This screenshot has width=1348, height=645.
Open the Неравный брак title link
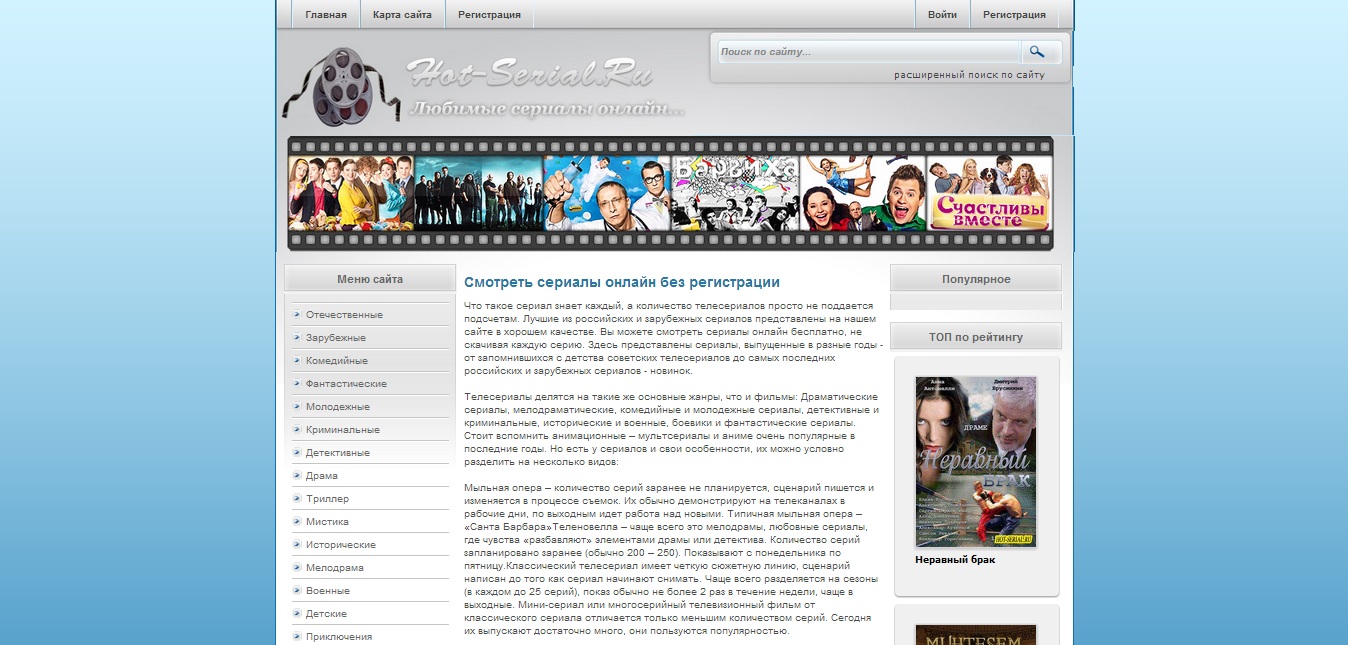tap(955, 560)
